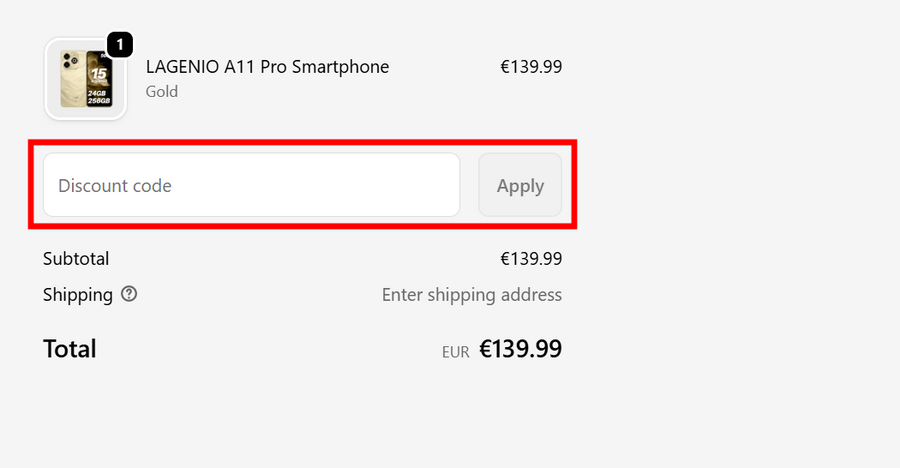Click the bold Total label

tap(70, 349)
